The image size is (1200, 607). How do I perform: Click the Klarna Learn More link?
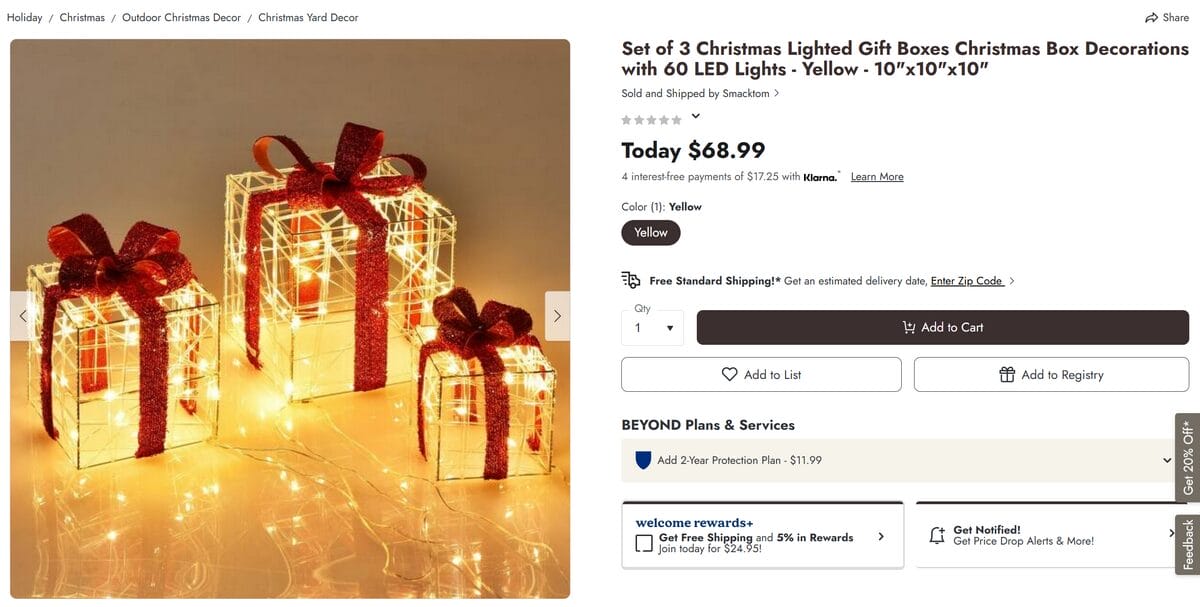(877, 177)
